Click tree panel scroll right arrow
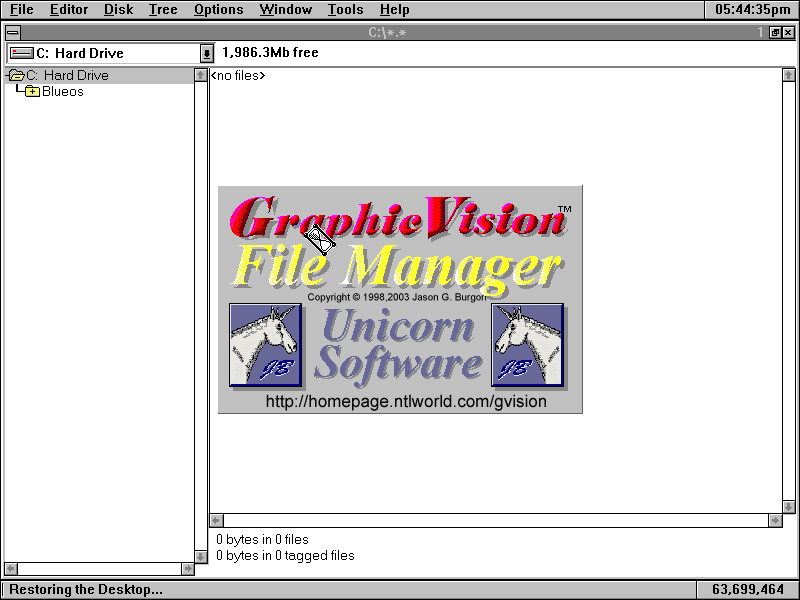This screenshot has width=800, height=600. [188, 568]
